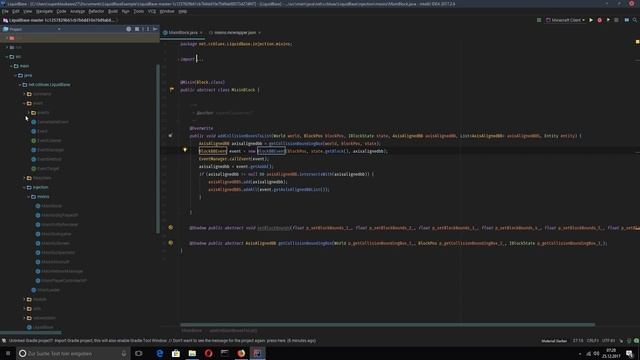The image size is (640, 360).
Task: Open the Windows Start menu
Action: coord(8,353)
